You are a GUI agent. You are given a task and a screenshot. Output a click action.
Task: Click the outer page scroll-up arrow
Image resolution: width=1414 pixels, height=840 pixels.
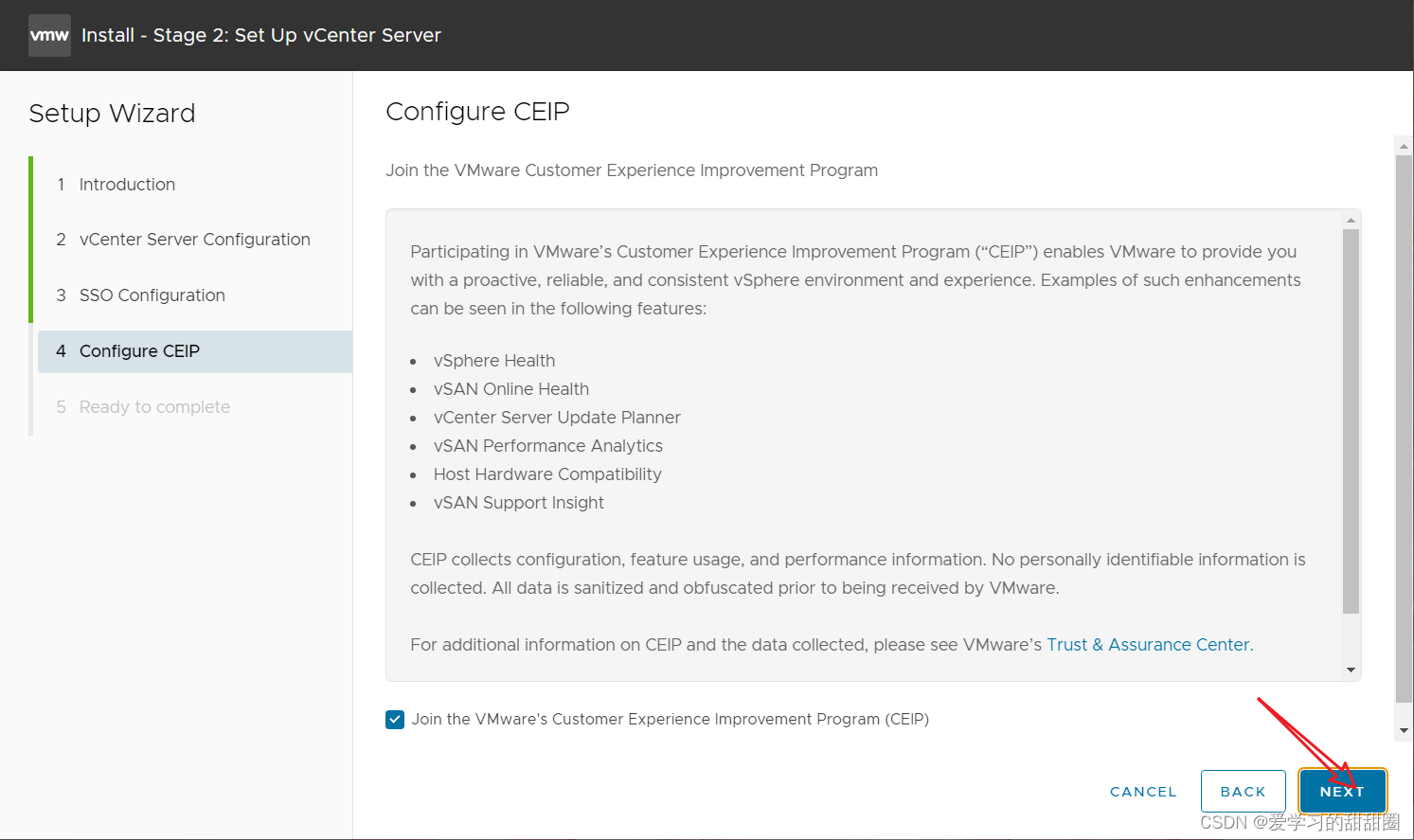1404,146
